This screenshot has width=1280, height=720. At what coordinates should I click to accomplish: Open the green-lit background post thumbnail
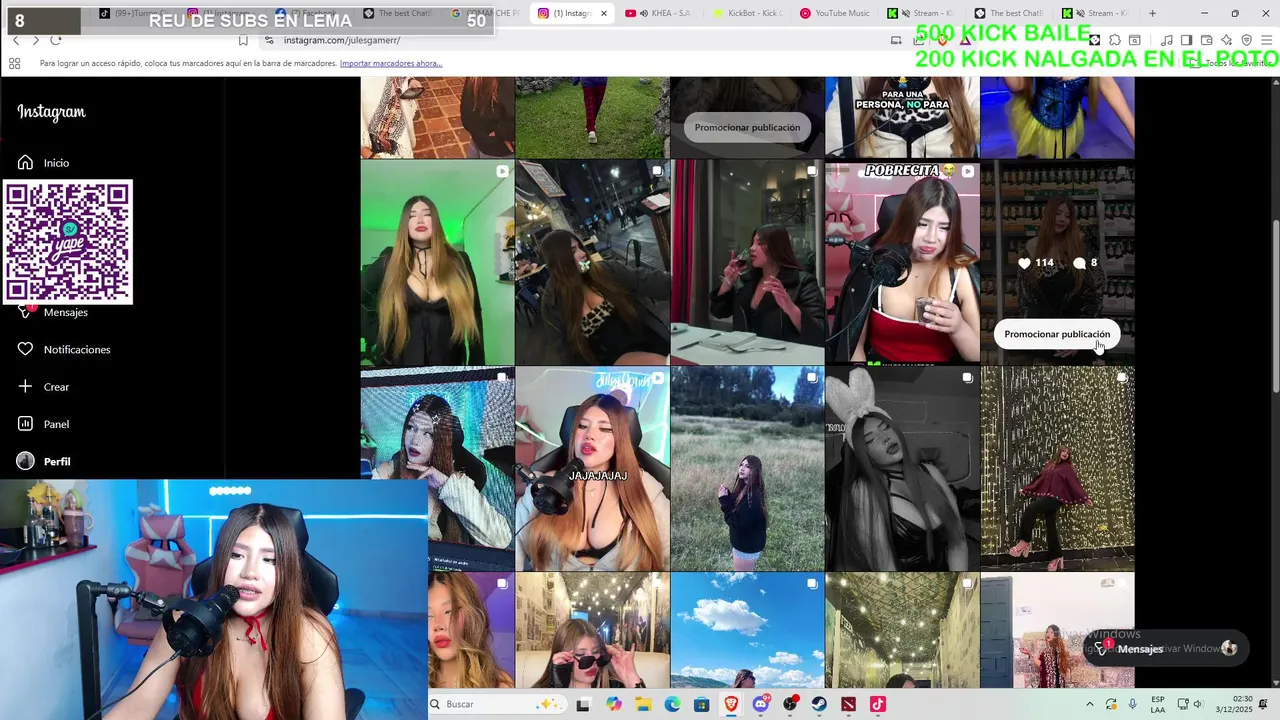(x=437, y=263)
